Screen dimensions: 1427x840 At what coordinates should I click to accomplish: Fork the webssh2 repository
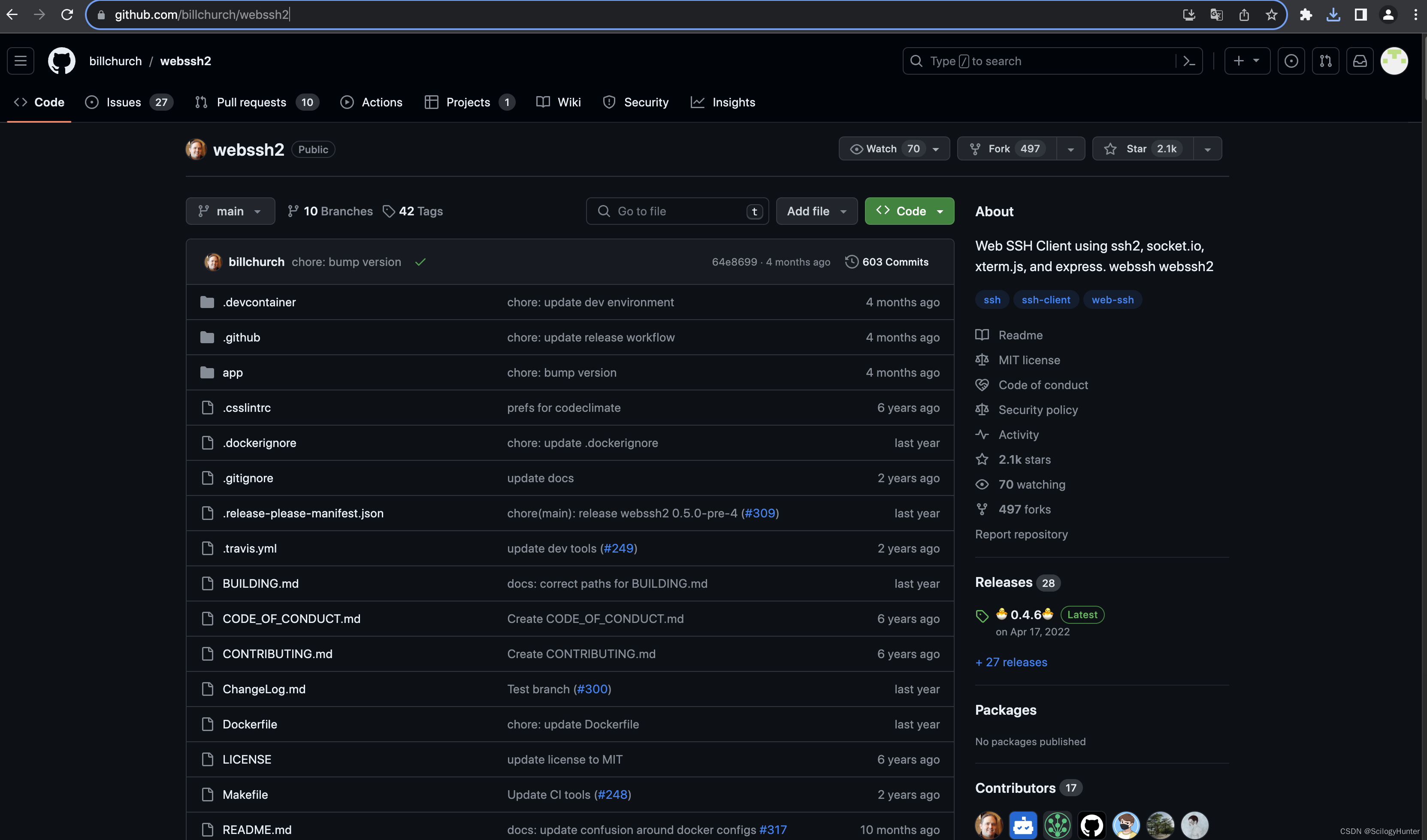1007,149
